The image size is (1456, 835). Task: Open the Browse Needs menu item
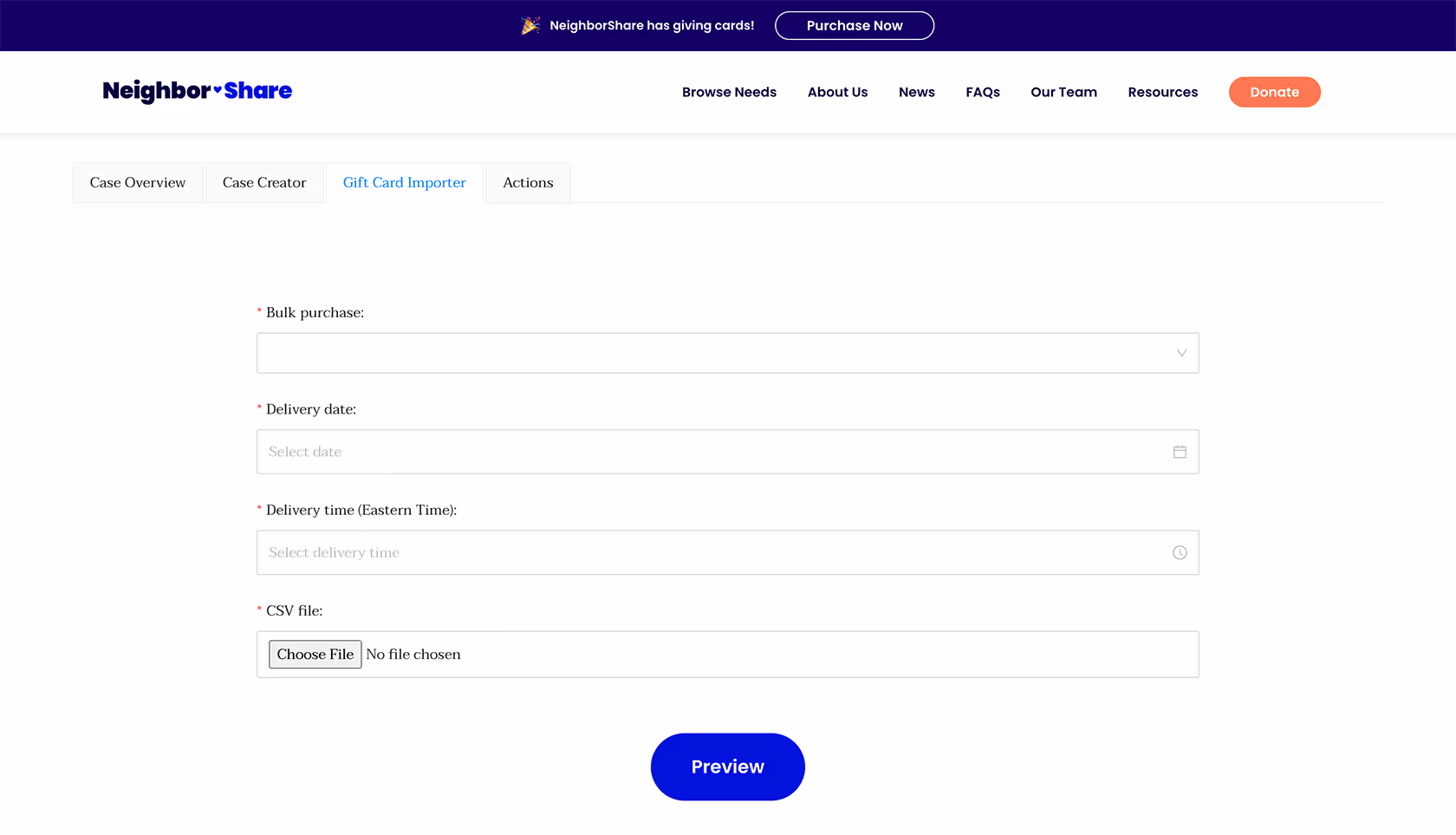(x=729, y=92)
